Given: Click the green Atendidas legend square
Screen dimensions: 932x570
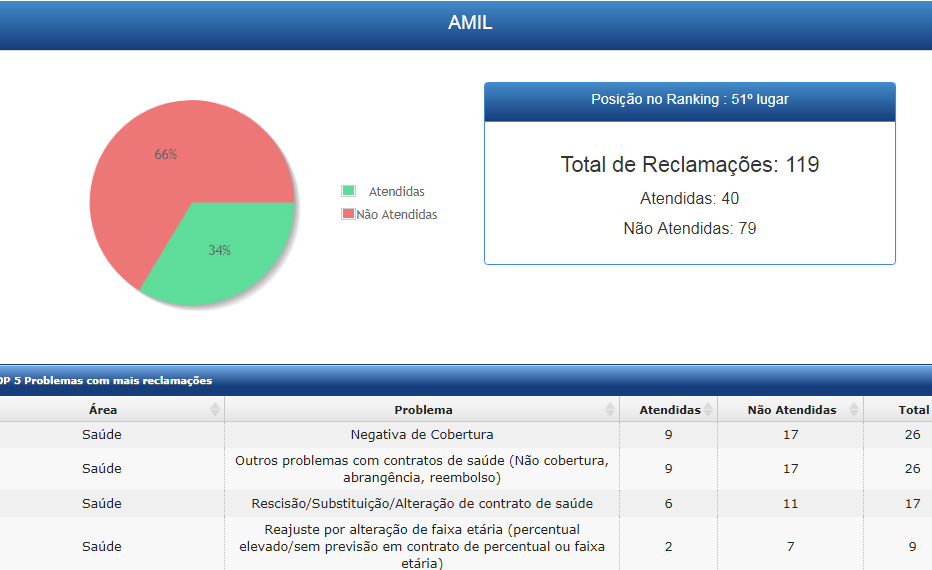Looking at the screenshot, I should tap(348, 191).
